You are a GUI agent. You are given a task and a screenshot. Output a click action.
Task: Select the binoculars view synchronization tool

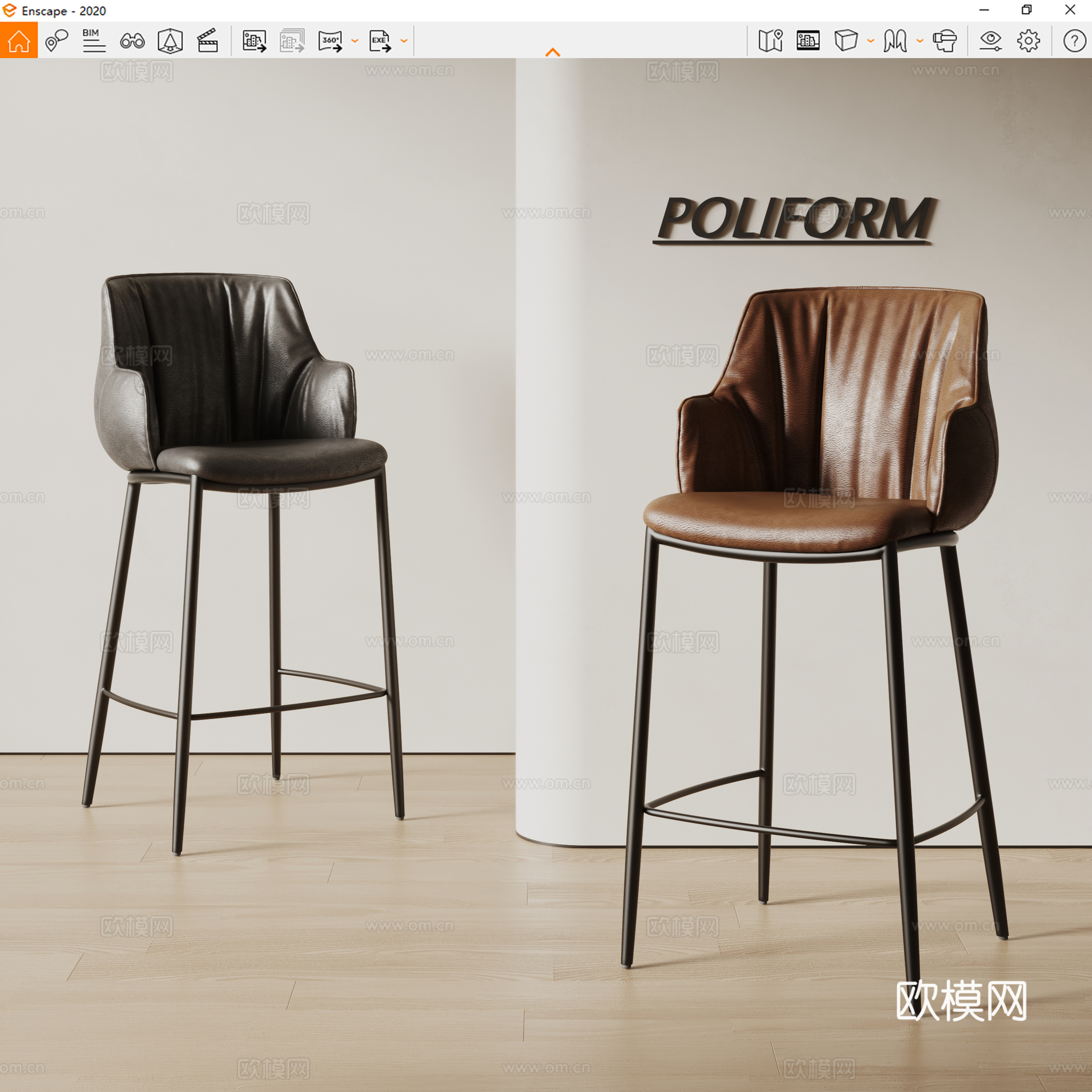pos(132,40)
